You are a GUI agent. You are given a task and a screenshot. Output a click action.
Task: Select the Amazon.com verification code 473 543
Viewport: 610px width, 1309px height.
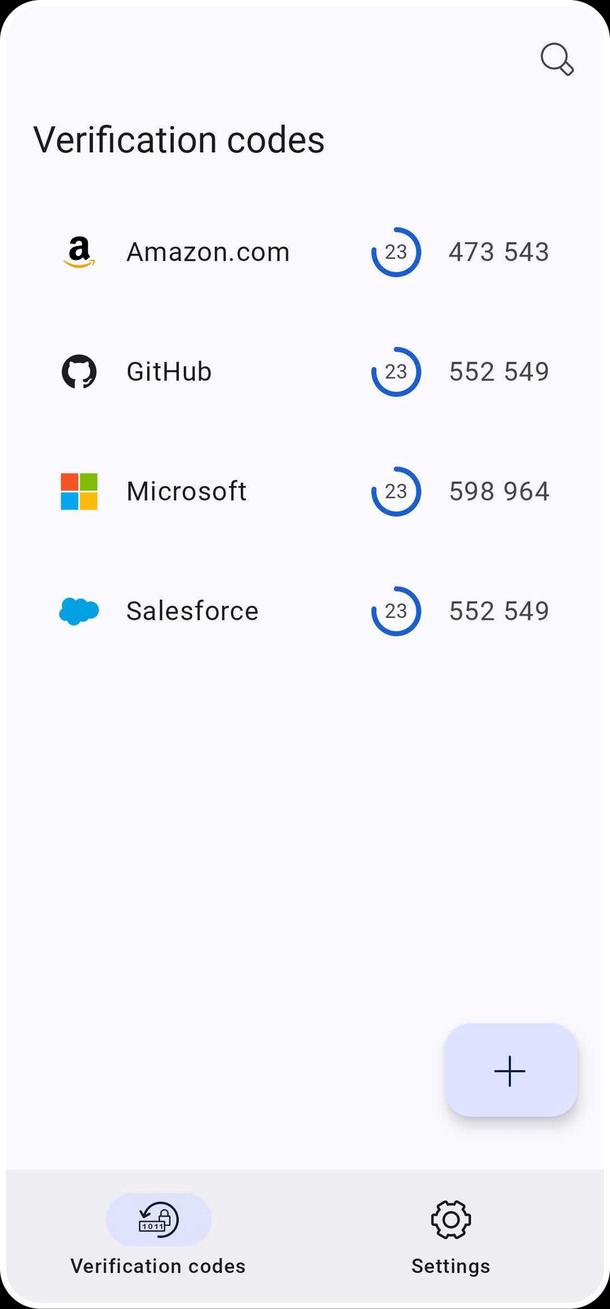498,251
